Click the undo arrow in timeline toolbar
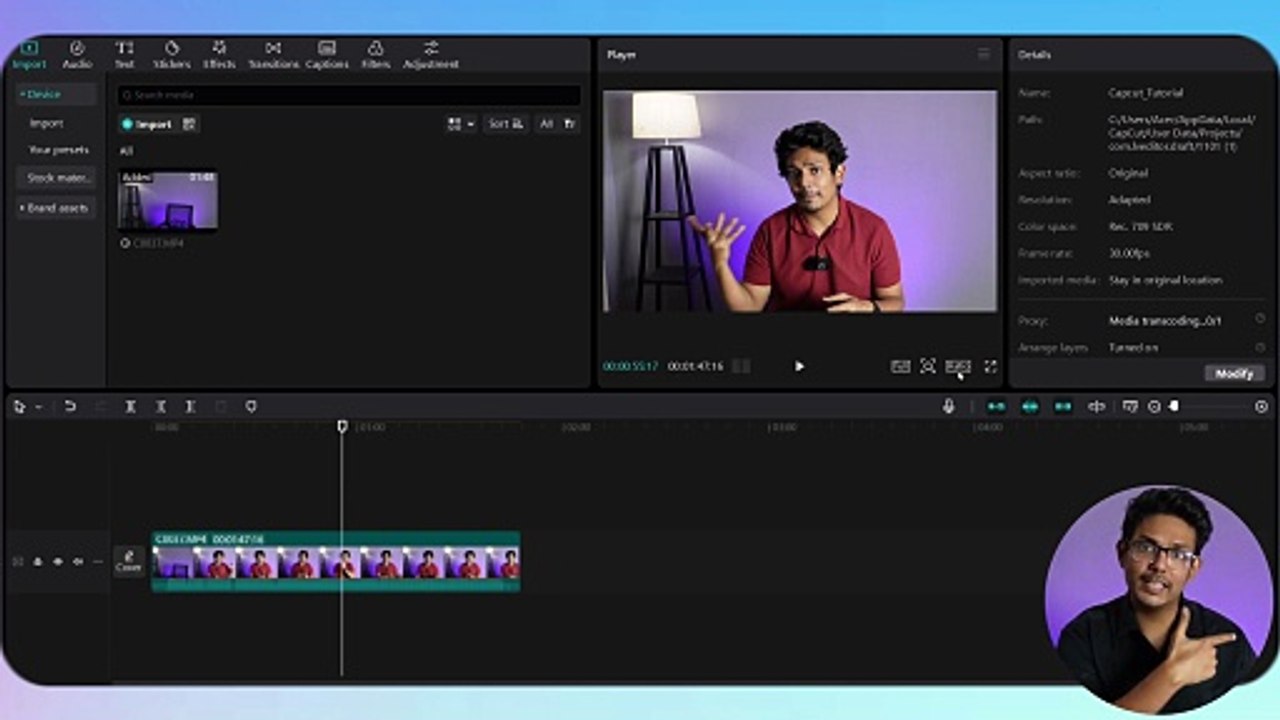The image size is (1280, 720). pyautogui.click(x=70, y=407)
